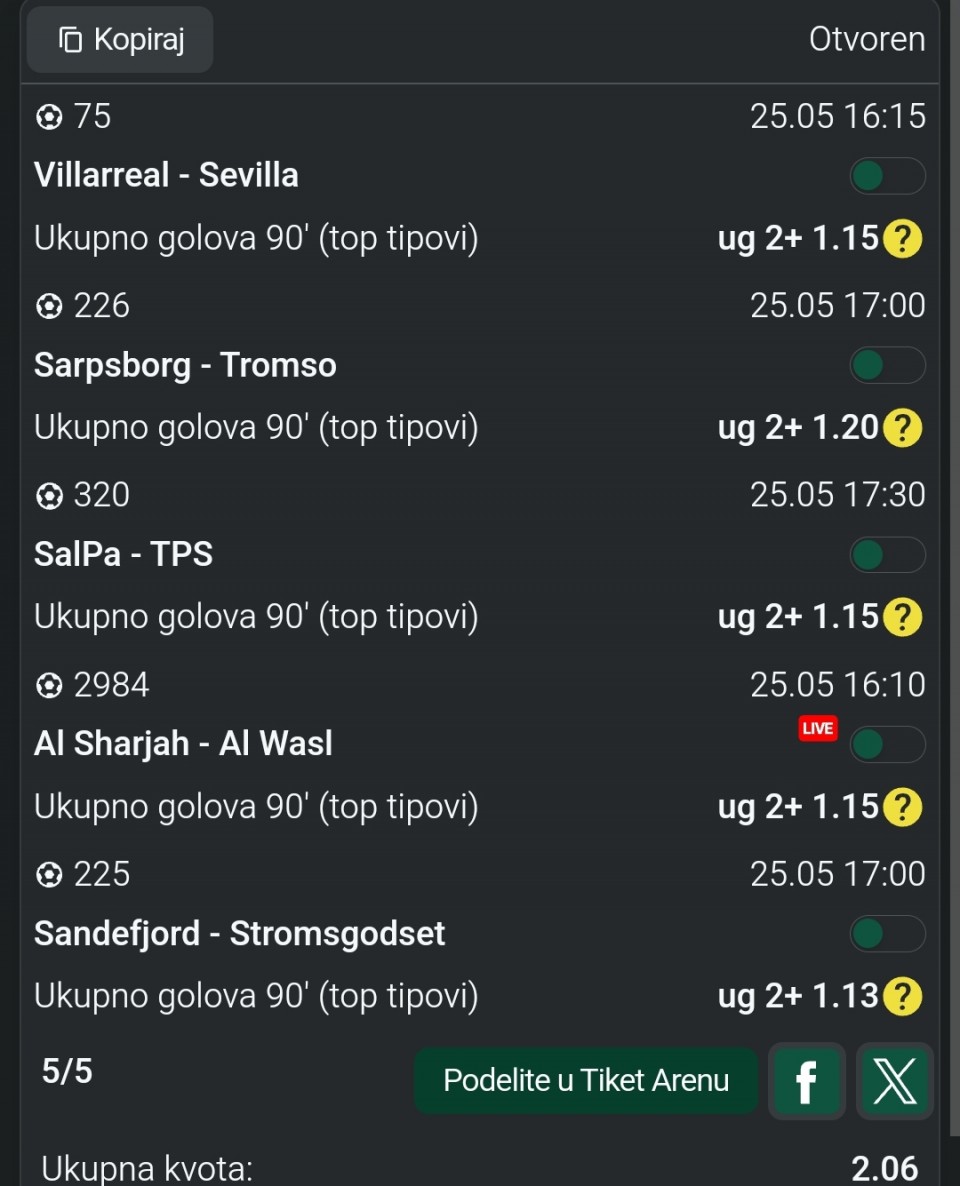Open help icon for SalPa - TPS odds
Image resolution: width=960 pixels, height=1186 pixels.
click(x=903, y=616)
